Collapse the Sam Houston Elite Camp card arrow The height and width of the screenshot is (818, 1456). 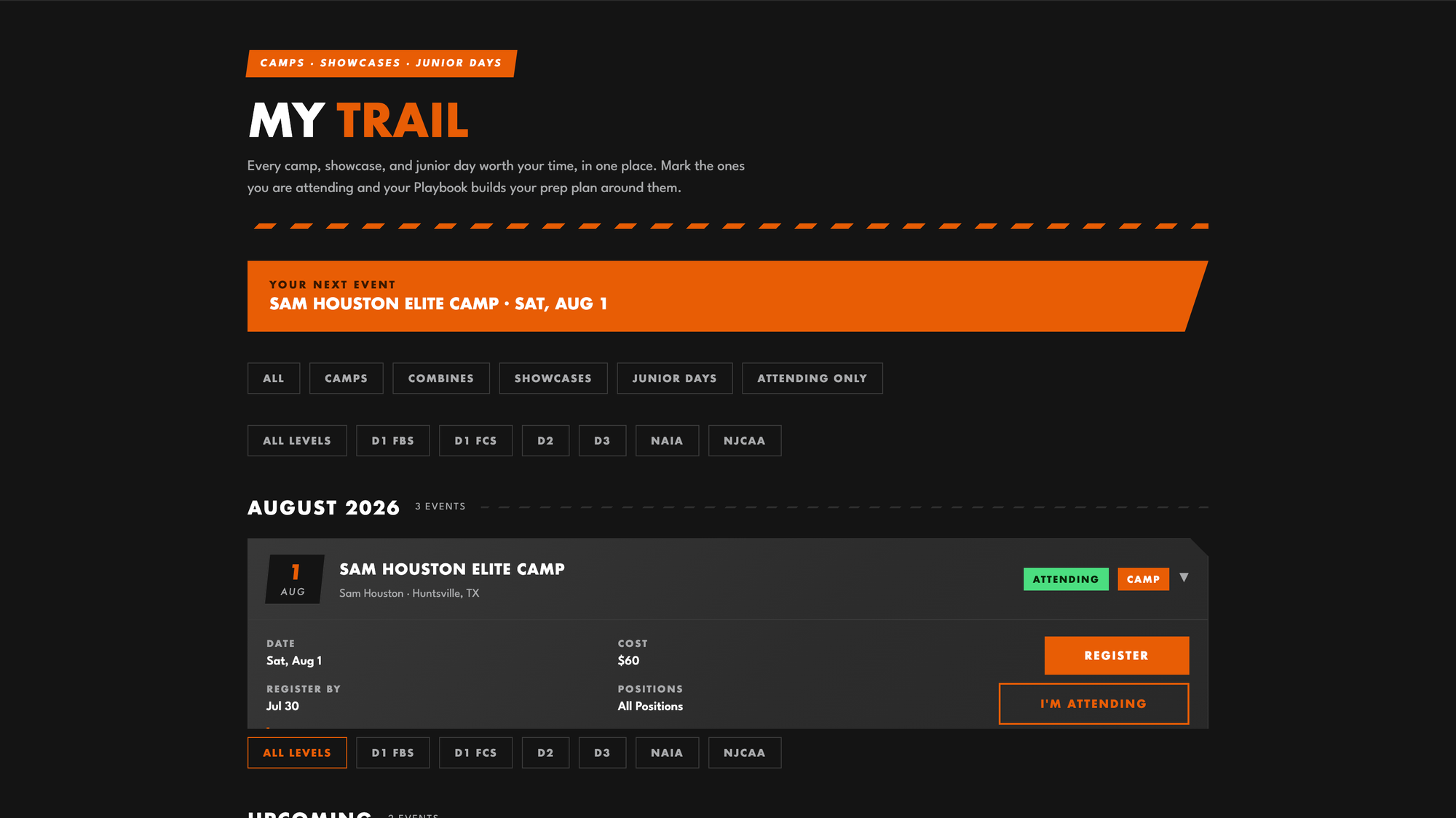tap(1184, 578)
